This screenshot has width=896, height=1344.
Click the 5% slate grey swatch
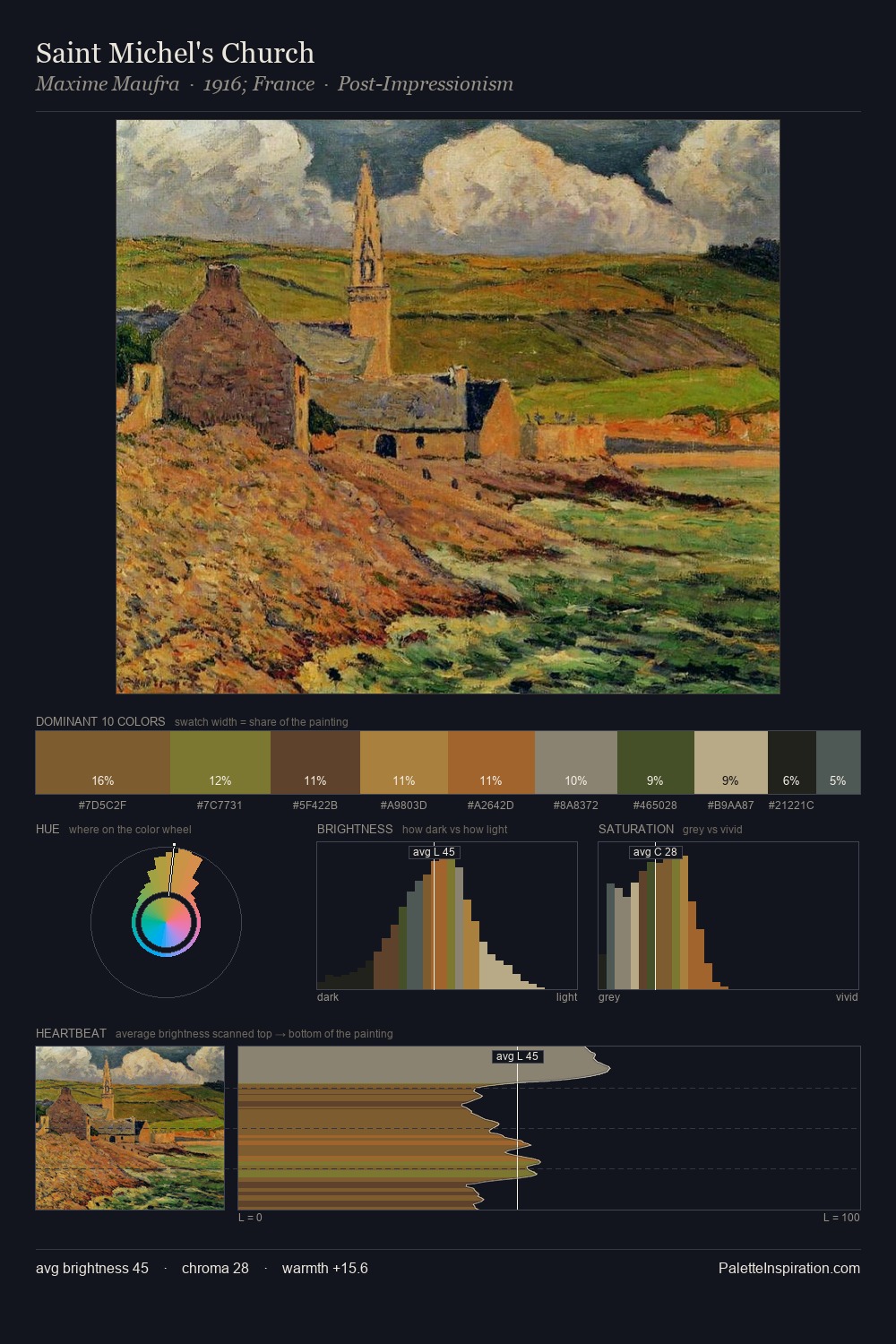(838, 762)
